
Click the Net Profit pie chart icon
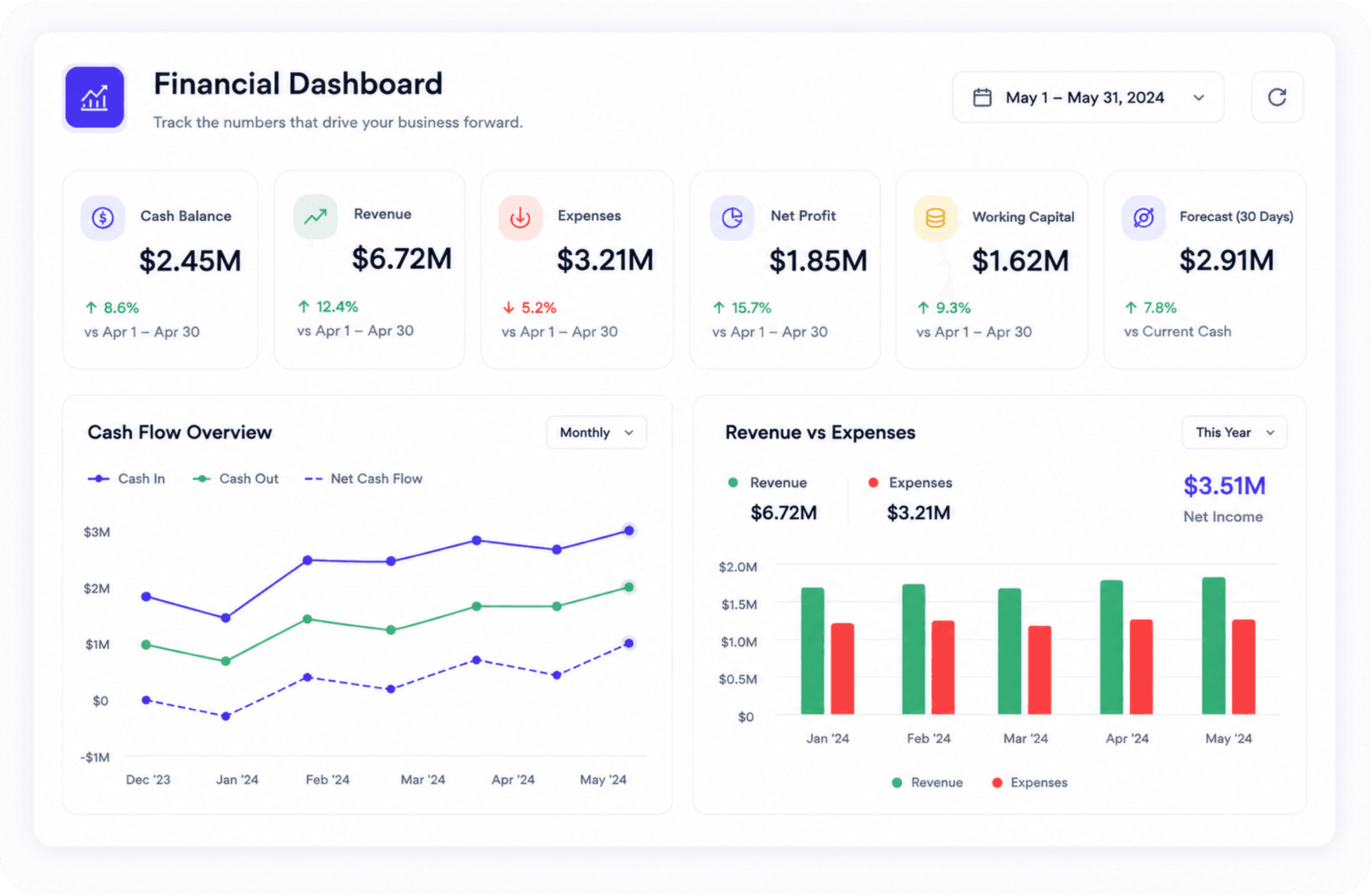pos(732,217)
